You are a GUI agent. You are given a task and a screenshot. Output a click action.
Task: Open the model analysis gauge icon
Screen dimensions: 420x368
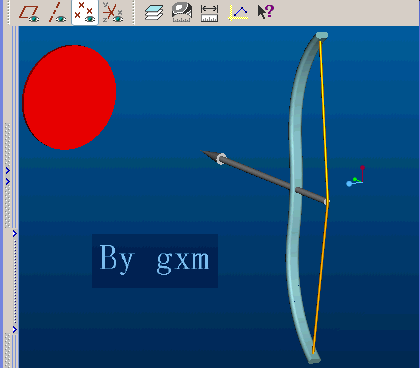click(182, 13)
